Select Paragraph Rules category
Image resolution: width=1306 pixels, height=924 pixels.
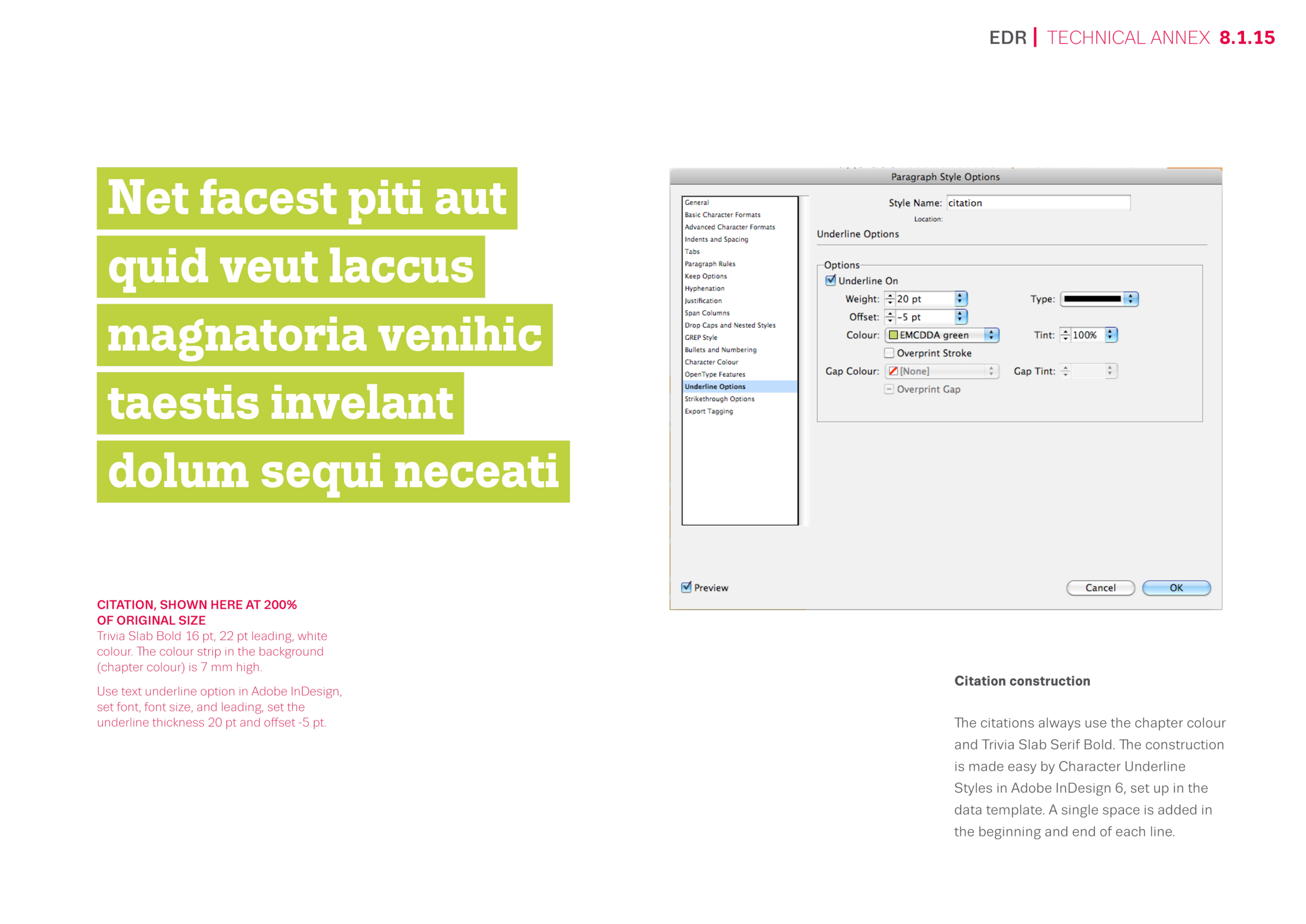[710, 264]
